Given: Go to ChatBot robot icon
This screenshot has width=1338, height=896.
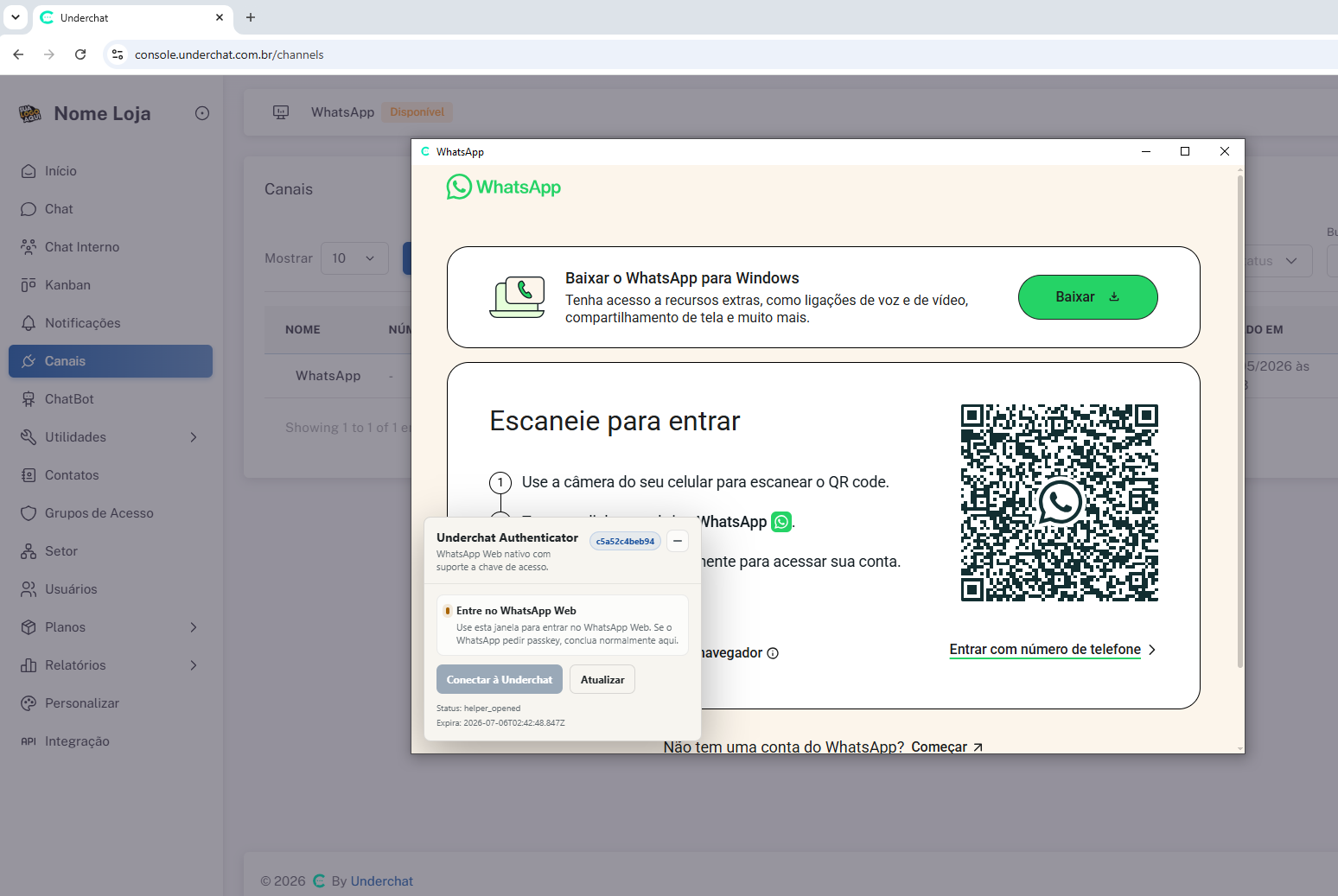Looking at the screenshot, I should pos(29,399).
